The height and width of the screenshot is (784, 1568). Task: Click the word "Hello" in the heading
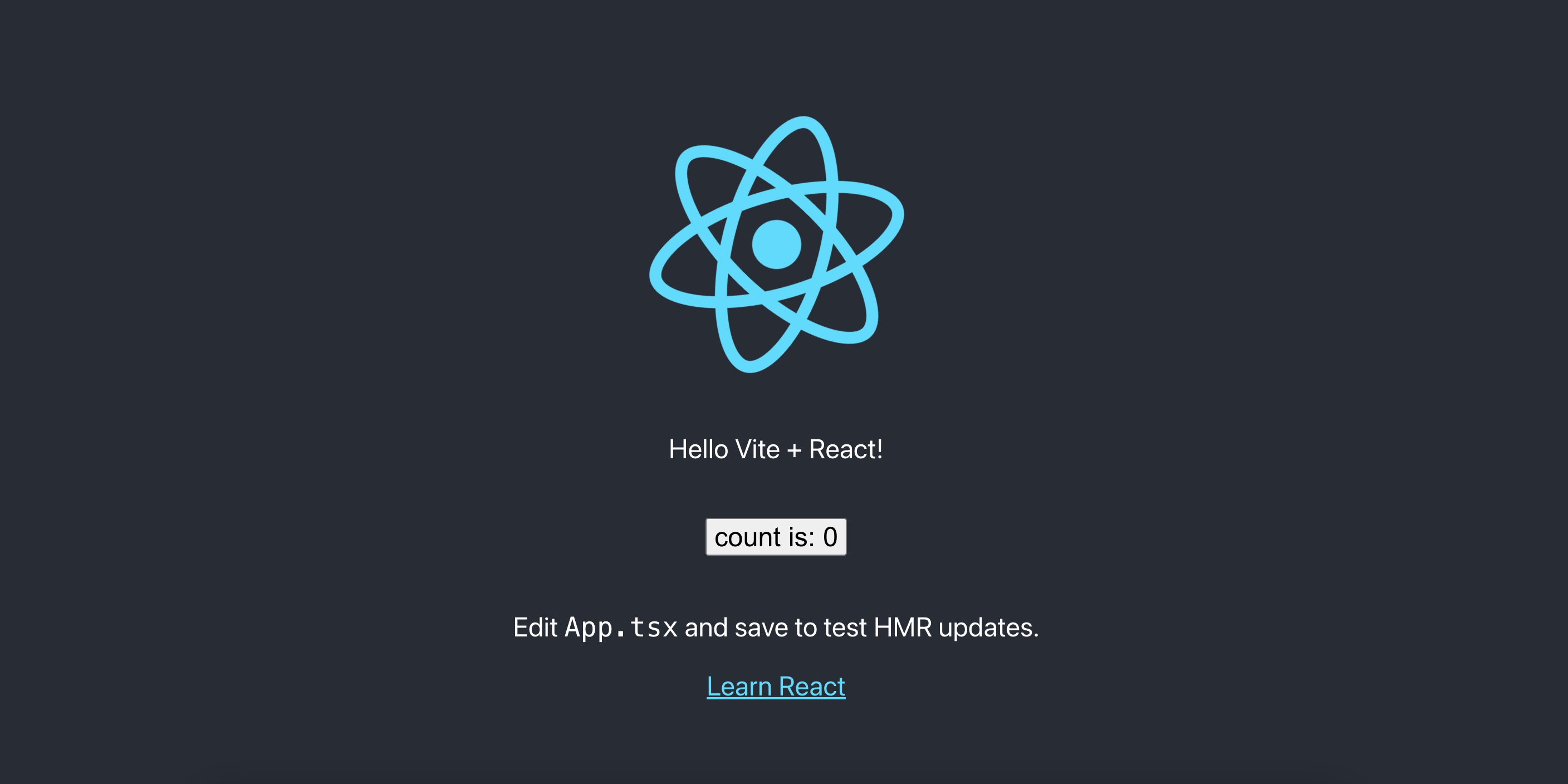(x=698, y=450)
